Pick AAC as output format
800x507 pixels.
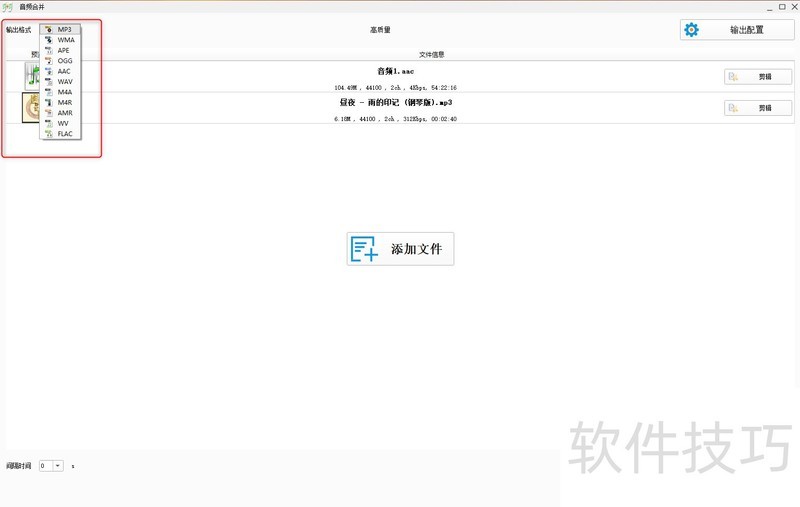click(60, 71)
